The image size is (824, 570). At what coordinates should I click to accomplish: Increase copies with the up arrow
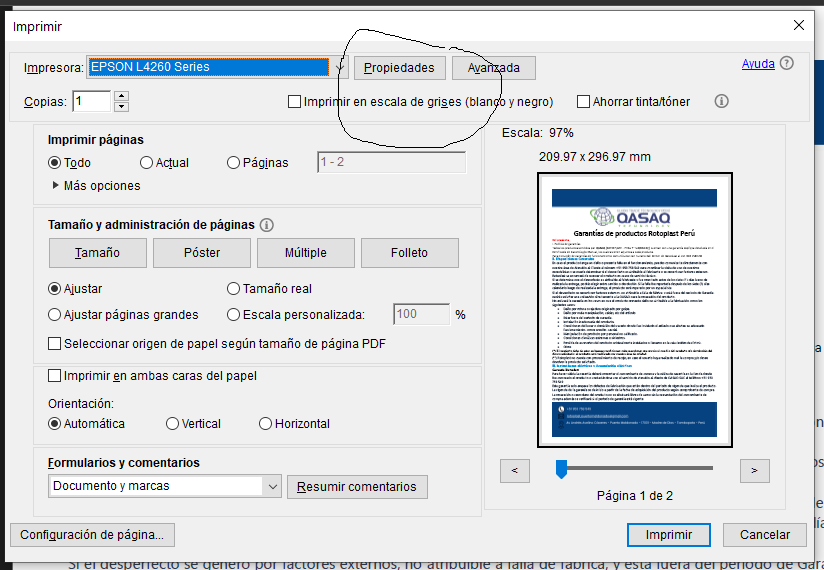point(121,96)
